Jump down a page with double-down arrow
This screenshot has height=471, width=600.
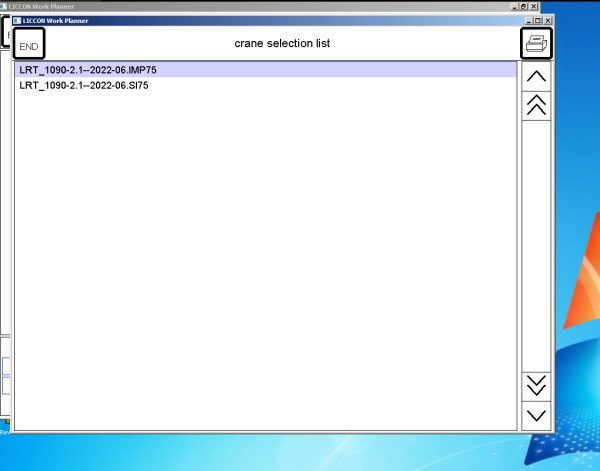point(536,386)
